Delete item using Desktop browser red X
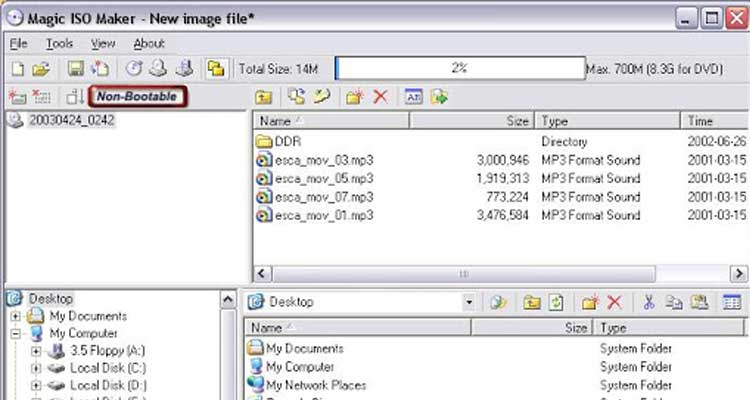 (615, 302)
